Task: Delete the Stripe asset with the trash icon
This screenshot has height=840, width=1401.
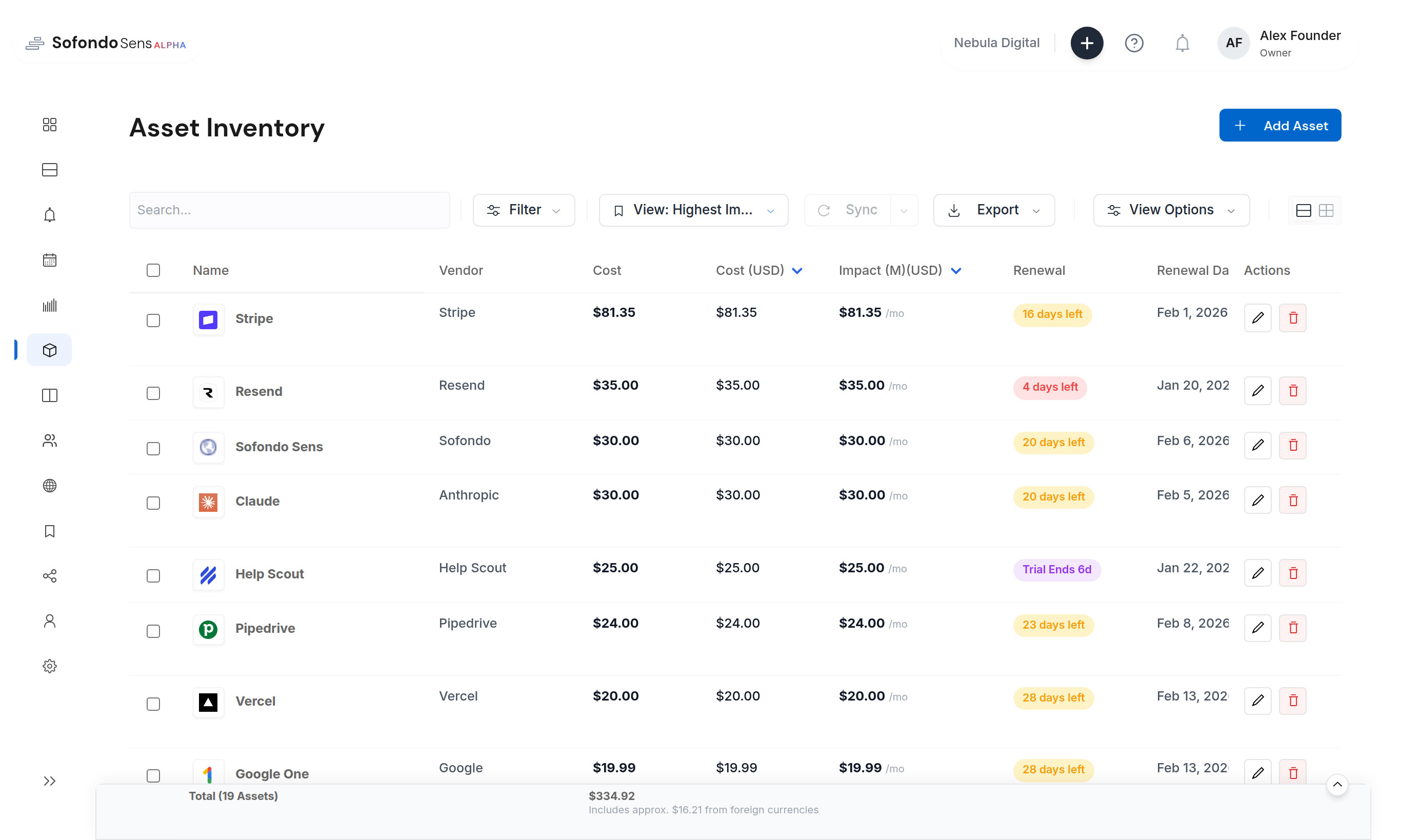Action: click(1293, 317)
